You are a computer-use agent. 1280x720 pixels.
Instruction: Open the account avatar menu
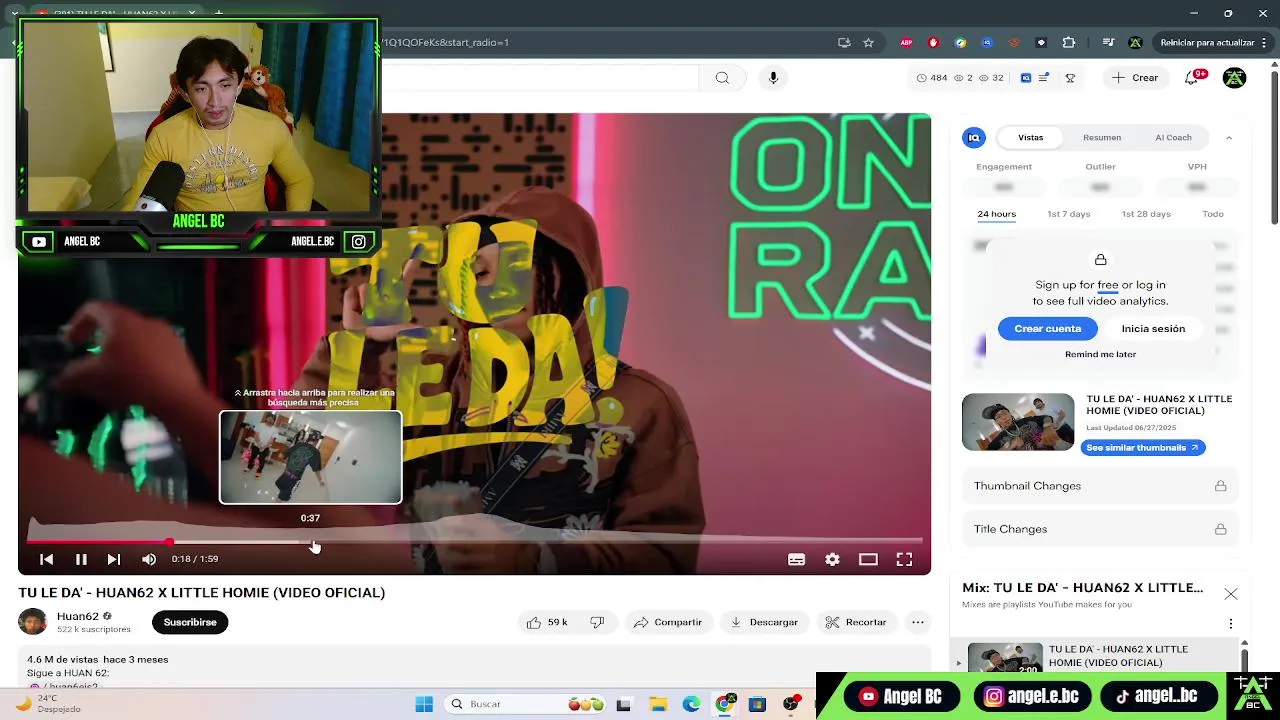coord(1234,78)
